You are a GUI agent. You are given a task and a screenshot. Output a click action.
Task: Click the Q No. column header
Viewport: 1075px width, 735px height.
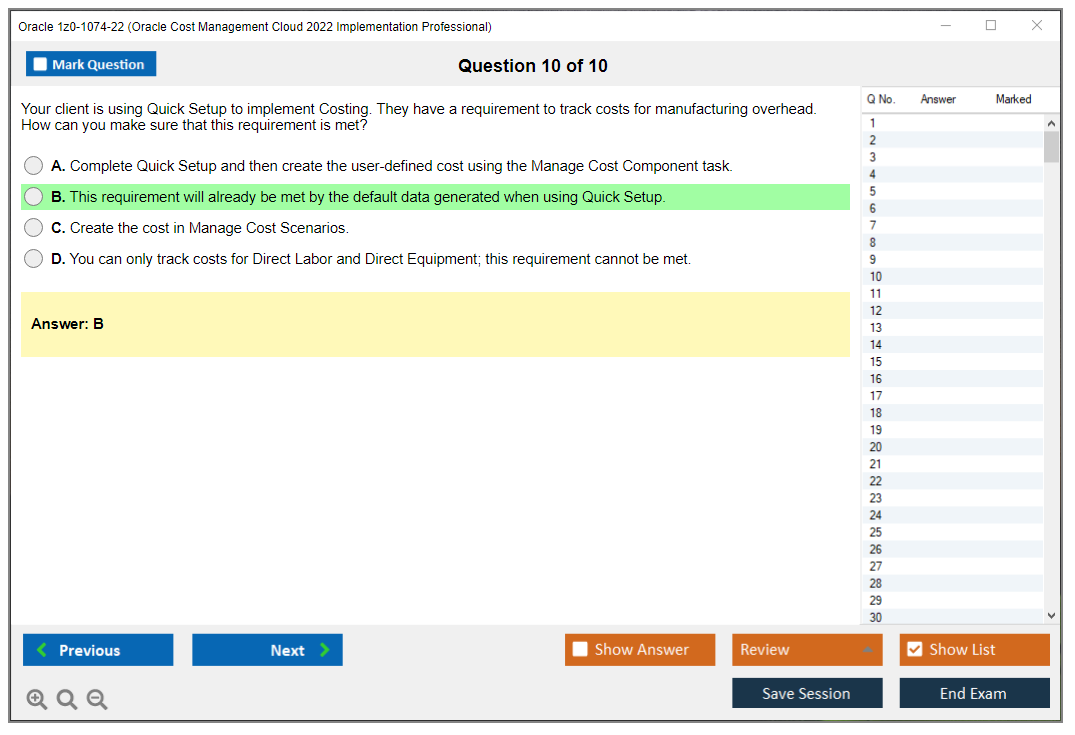coord(881,99)
